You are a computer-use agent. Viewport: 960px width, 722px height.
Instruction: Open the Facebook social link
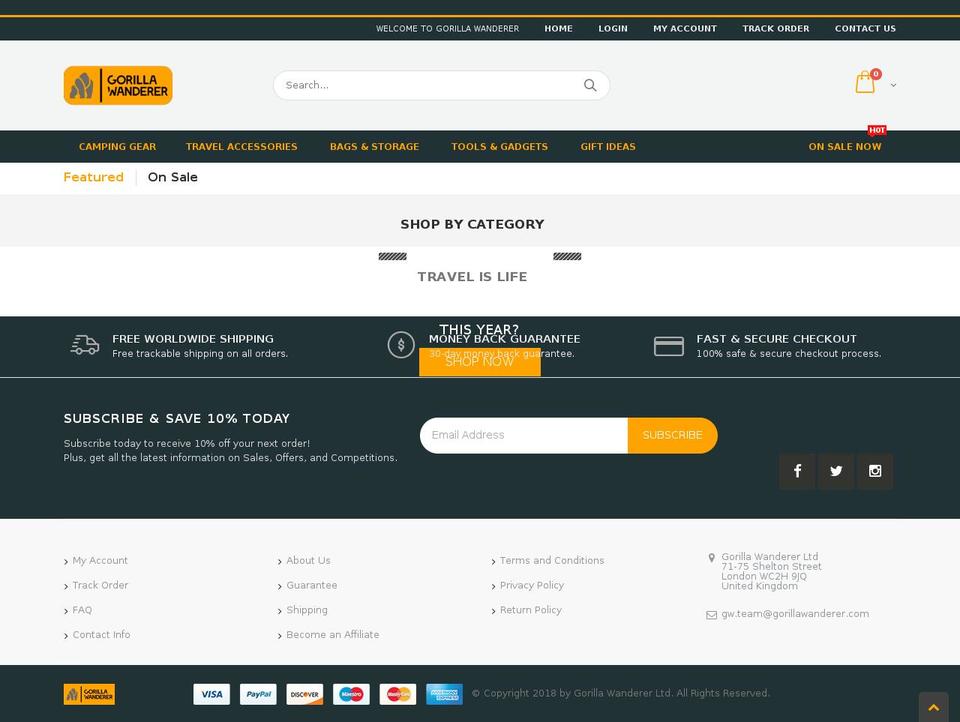(797, 471)
